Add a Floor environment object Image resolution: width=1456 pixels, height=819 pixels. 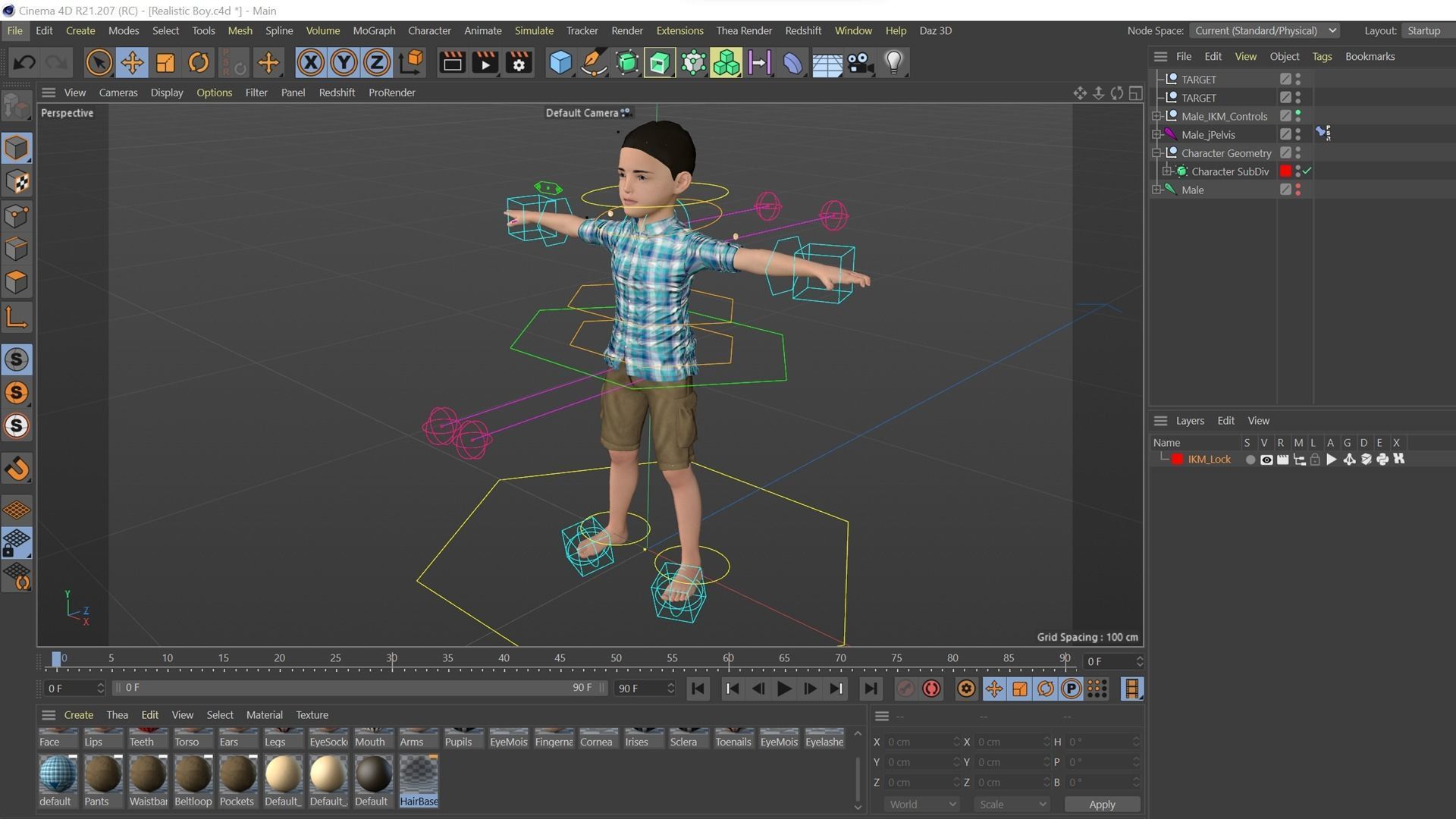pos(827,63)
